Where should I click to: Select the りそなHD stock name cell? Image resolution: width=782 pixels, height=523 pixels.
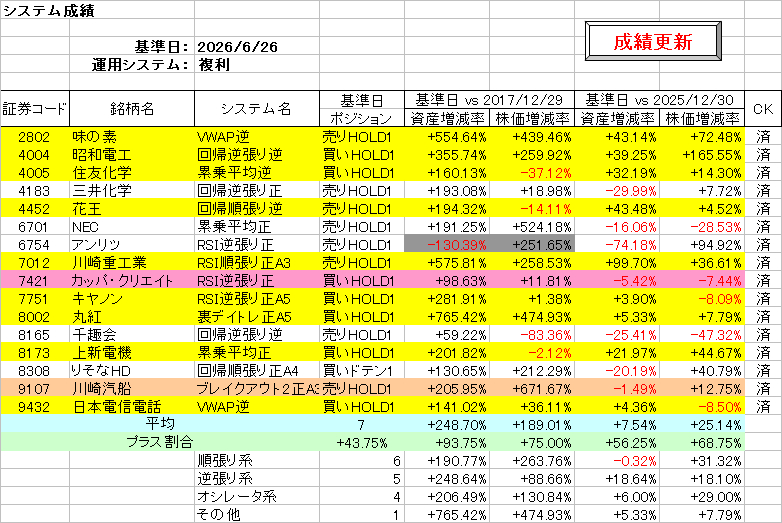pos(132,370)
